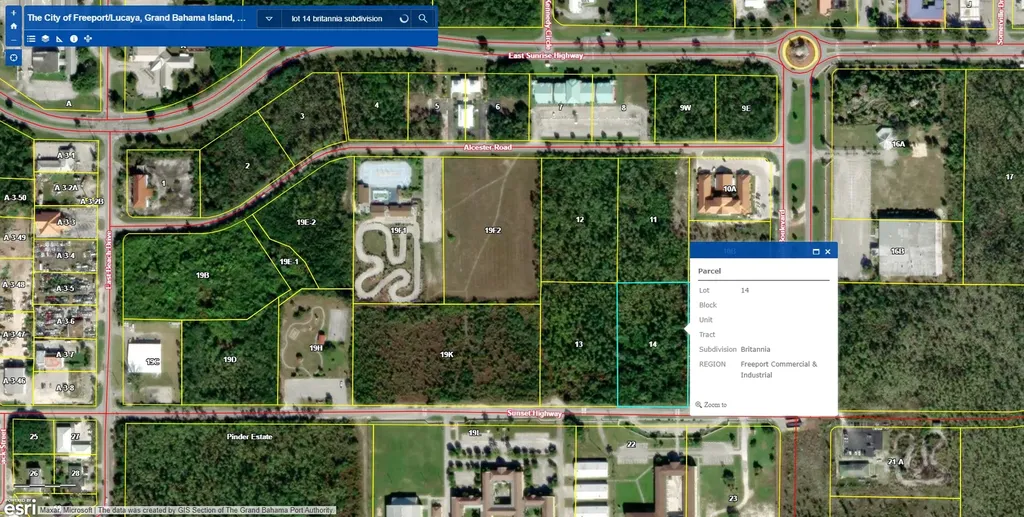
Task: Click the 'East Sunrise Highway' road label
Action: click(x=546, y=56)
